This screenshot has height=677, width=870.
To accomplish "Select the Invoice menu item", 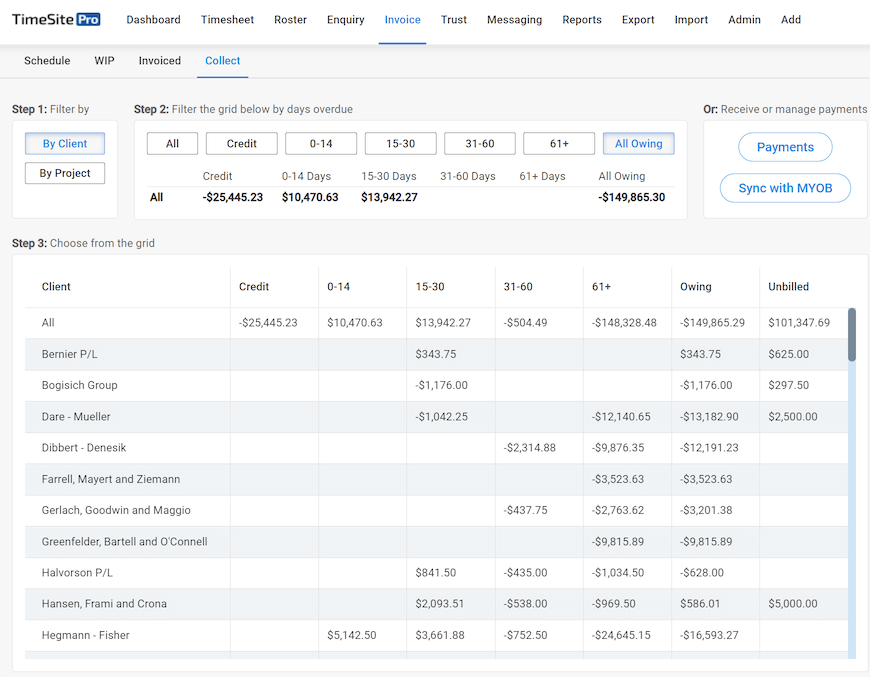I will (x=402, y=20).
